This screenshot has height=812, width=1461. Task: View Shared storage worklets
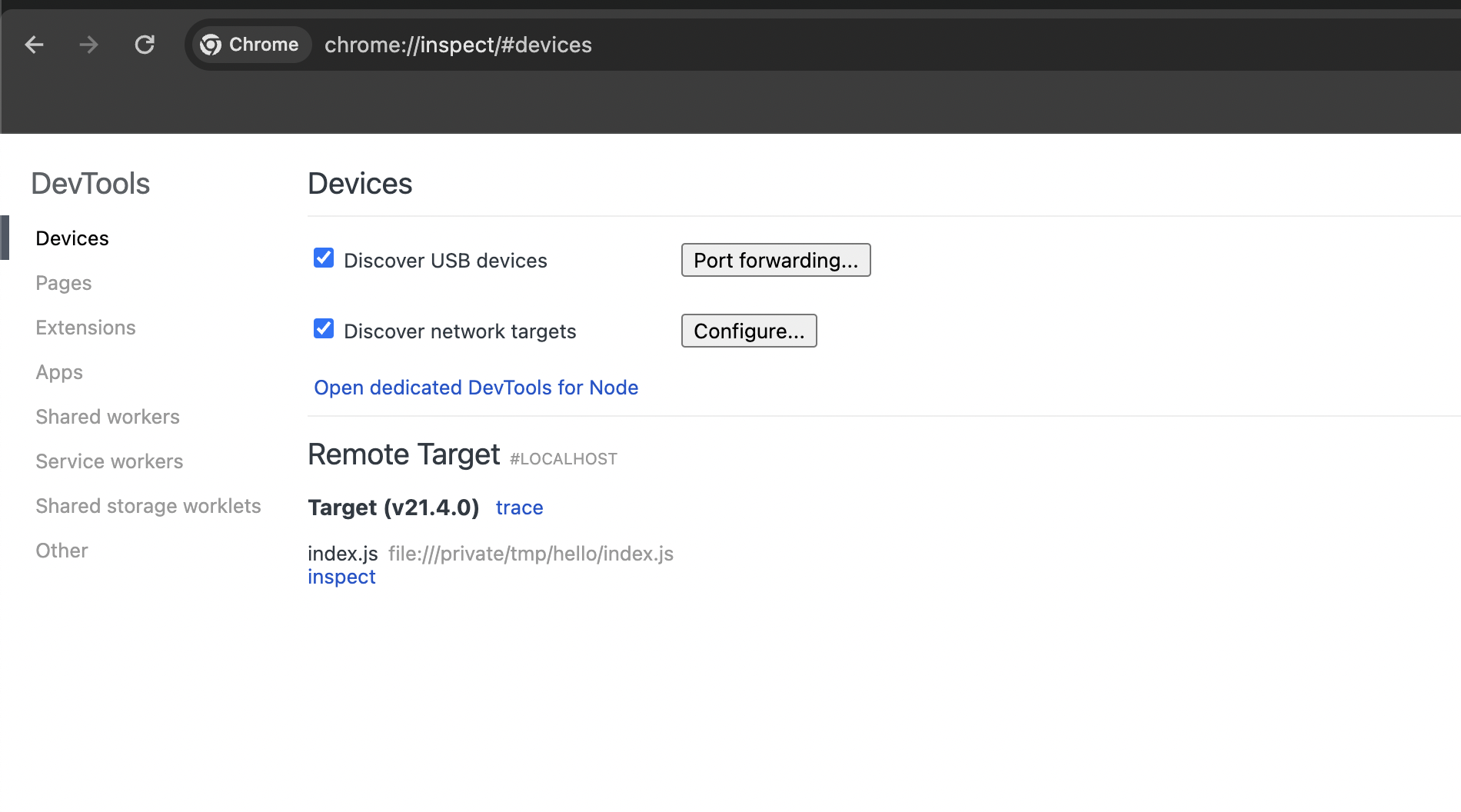(x=148, y=506)
